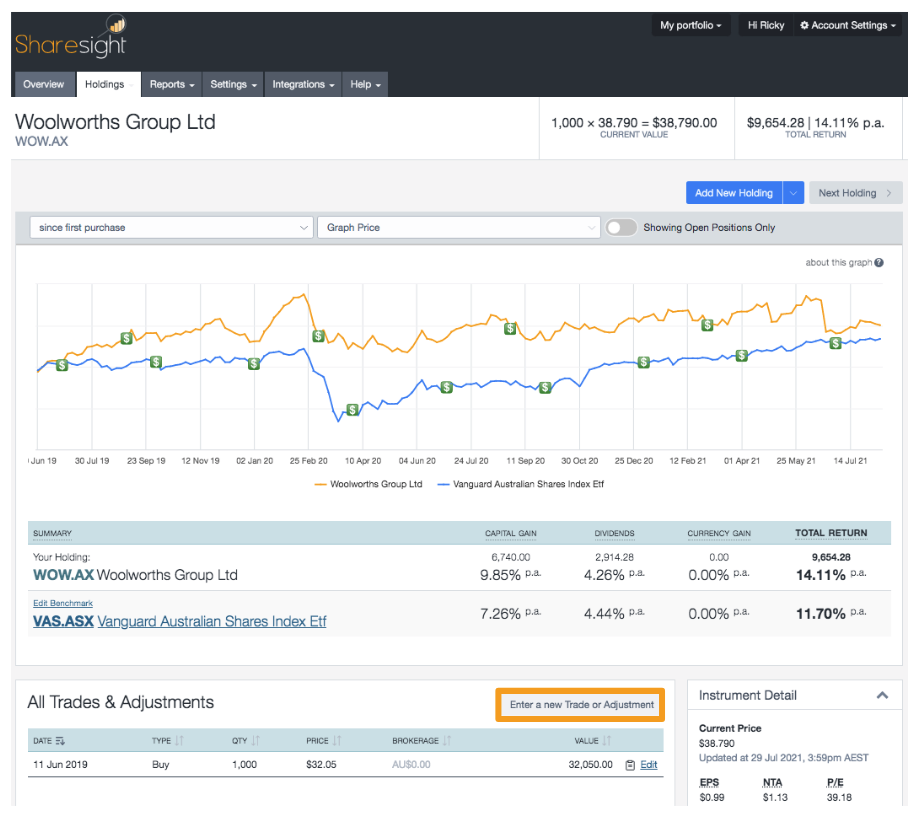Click the NTA label in Instrument Detail
This screenshot has height=823, width=912.
pos(772,782)
